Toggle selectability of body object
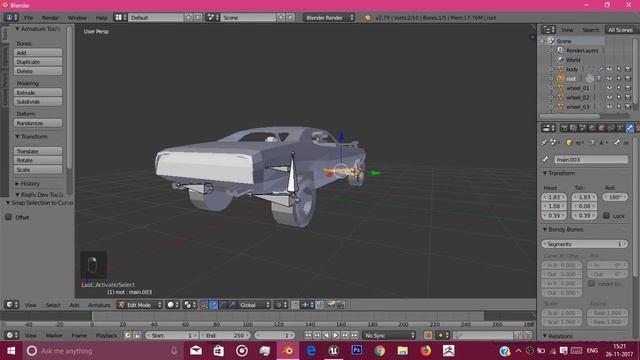640x360 pixels. [619, 69]
